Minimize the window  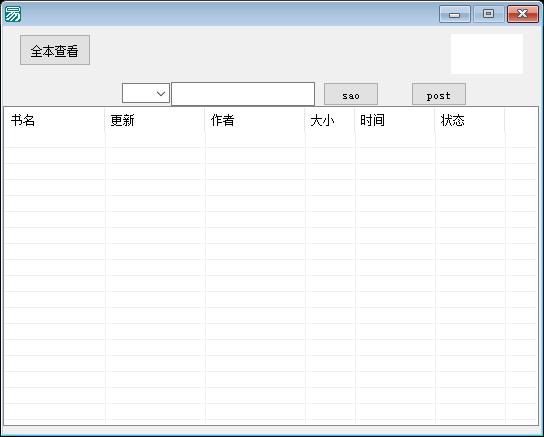click(454, 14)
